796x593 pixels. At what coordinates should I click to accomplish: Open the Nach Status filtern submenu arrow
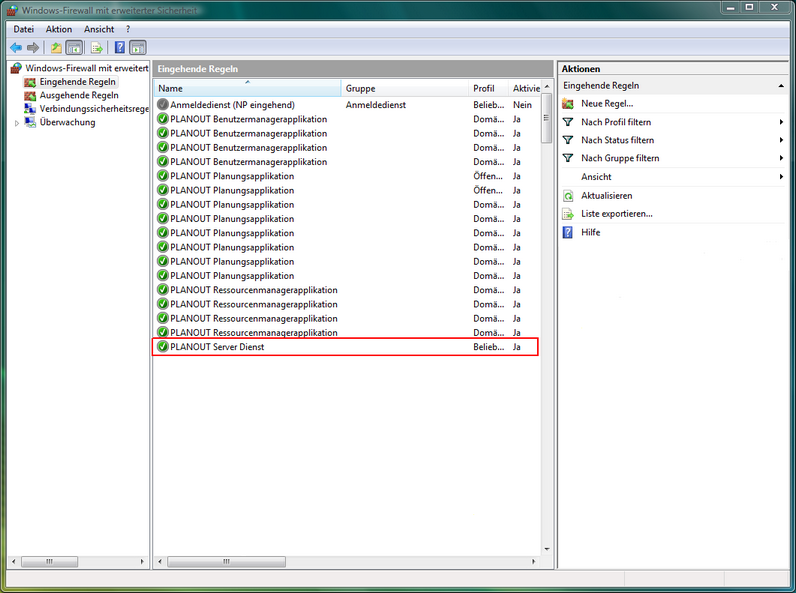(781, 140)
